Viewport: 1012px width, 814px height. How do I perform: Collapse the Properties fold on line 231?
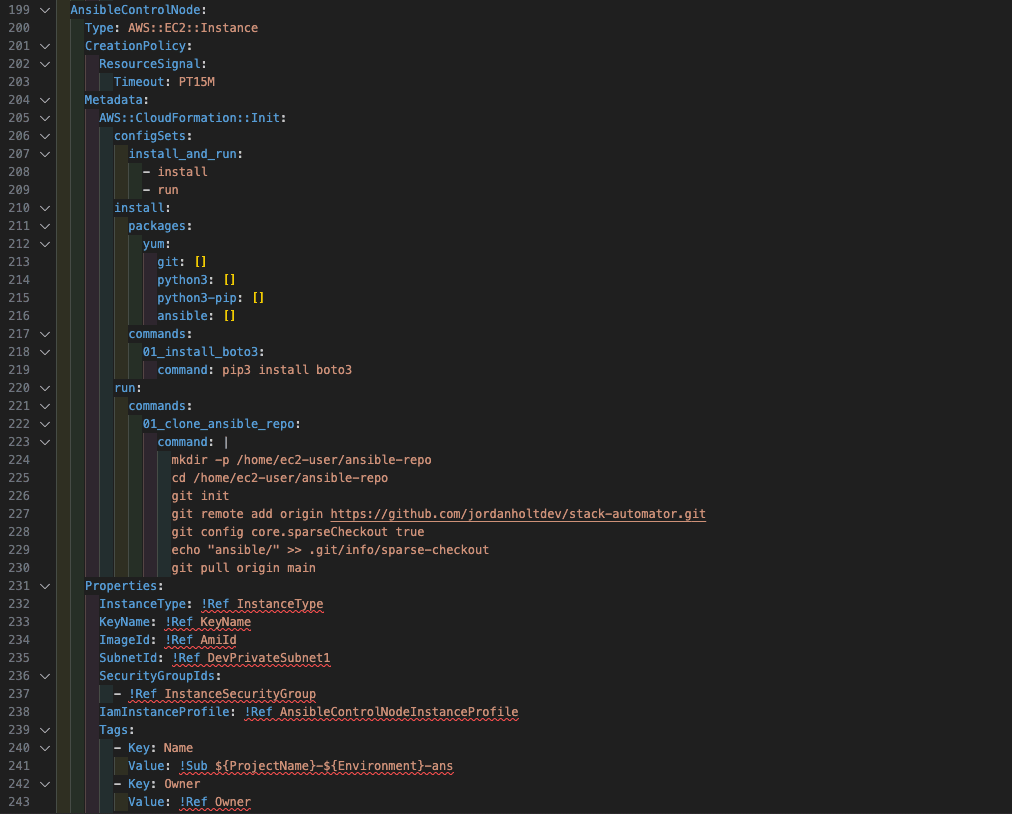(45, 586)
